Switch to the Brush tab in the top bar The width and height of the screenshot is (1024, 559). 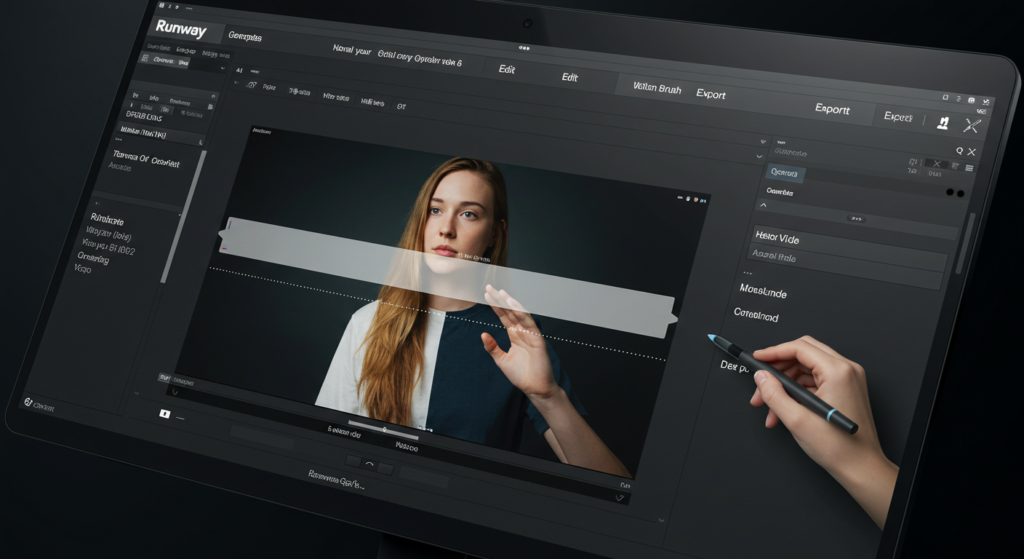[656, 88]
